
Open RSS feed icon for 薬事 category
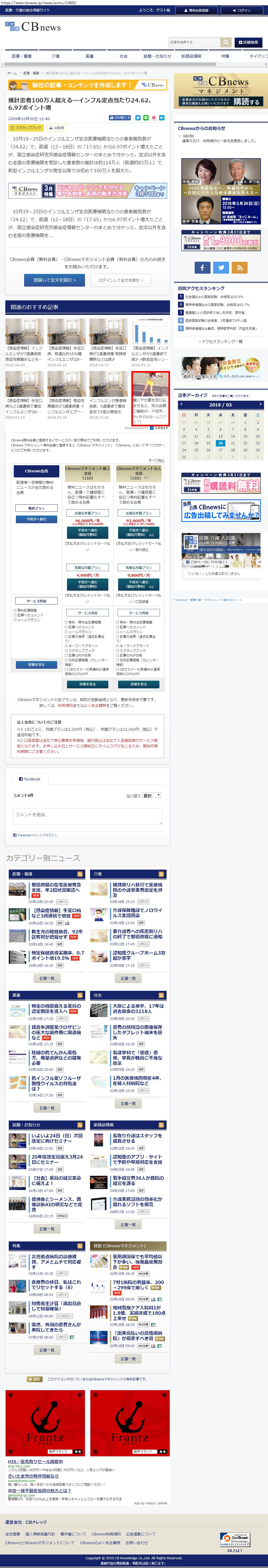coord(80,995)
